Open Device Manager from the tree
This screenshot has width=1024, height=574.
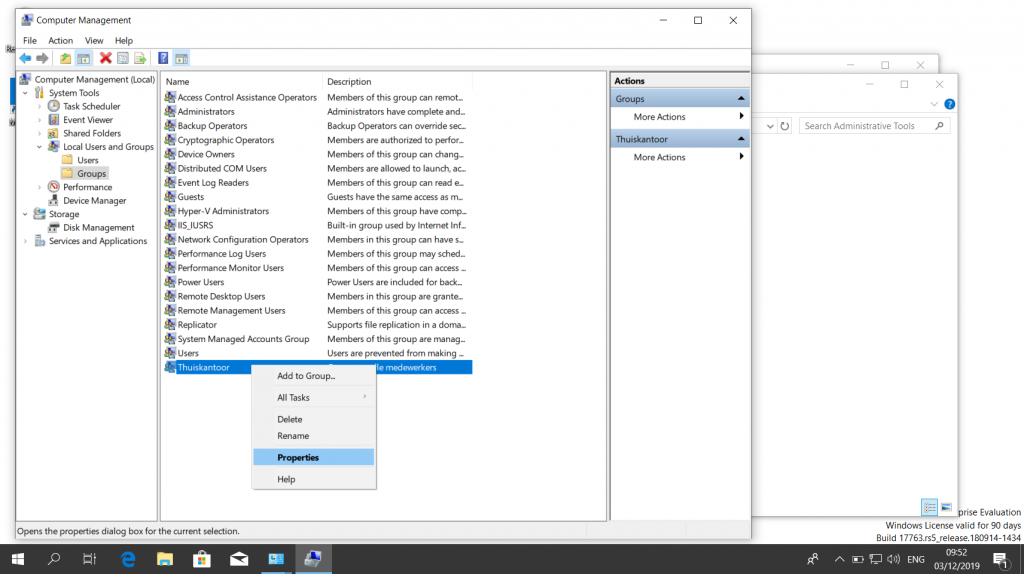pos(95,200)
